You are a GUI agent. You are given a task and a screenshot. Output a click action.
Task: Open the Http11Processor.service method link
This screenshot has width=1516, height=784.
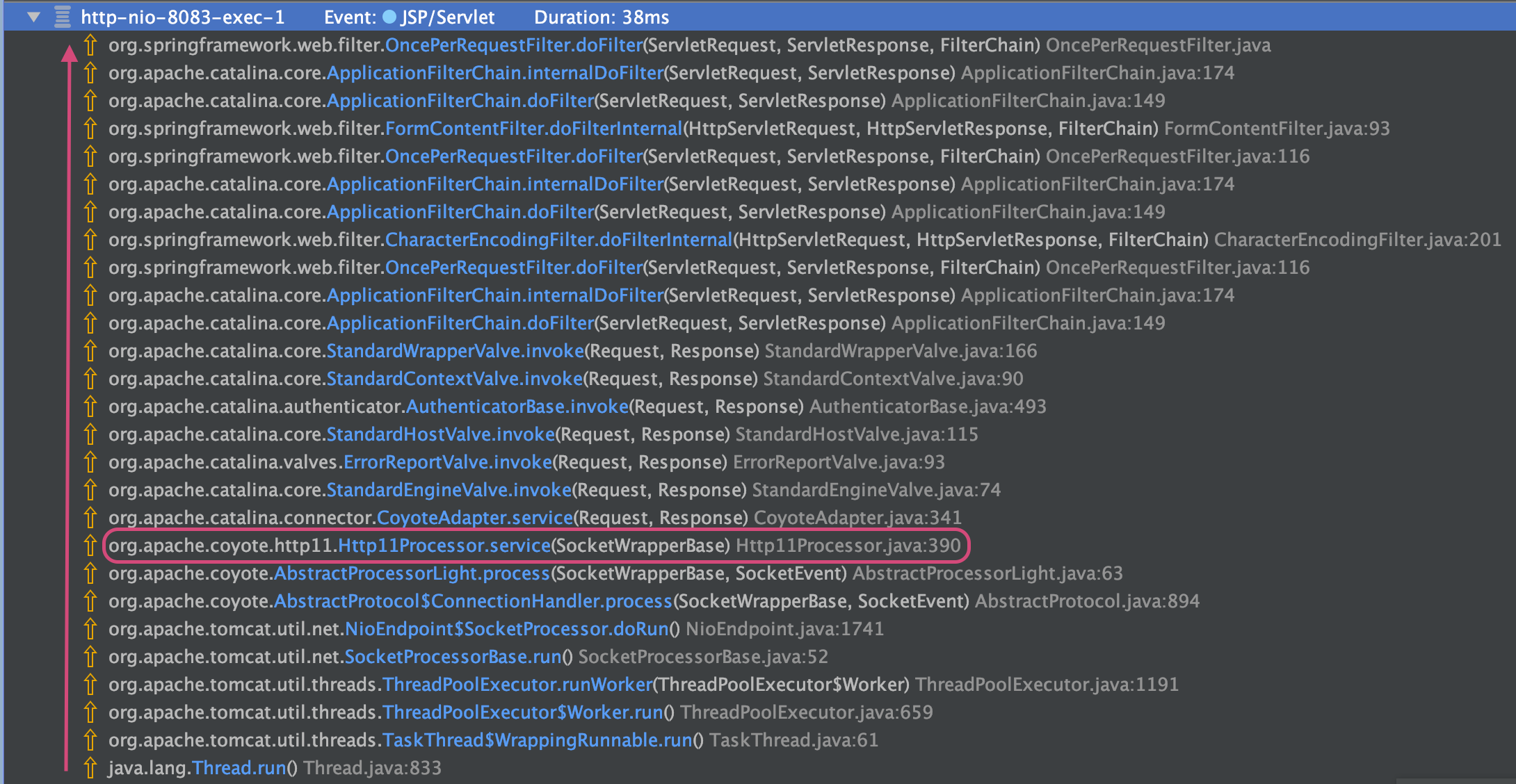[444, 546]
